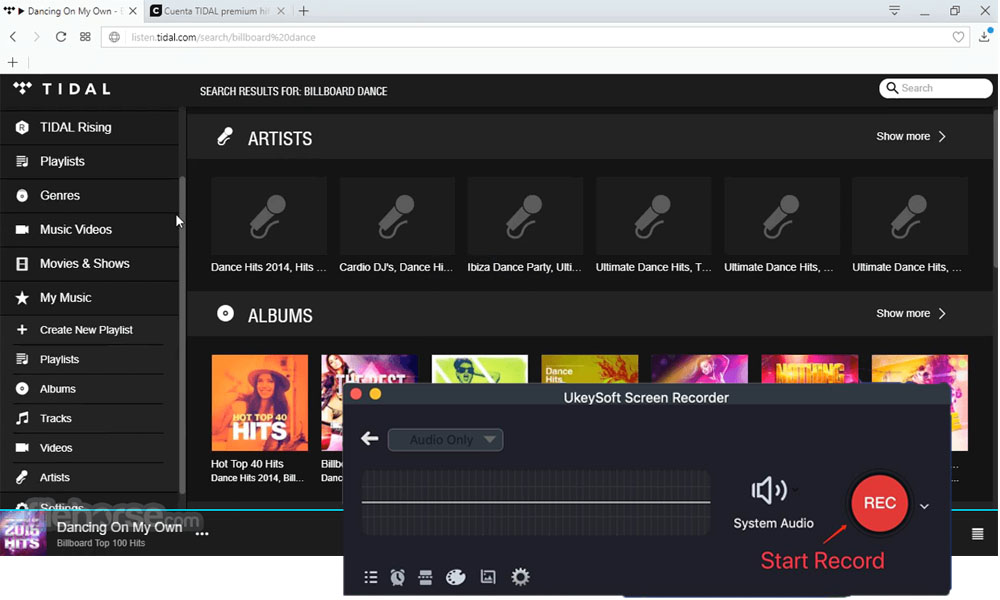The width and height of the screenshot is (1000, 600).
Task: Show more Albums results
Action: click(911, 314)
